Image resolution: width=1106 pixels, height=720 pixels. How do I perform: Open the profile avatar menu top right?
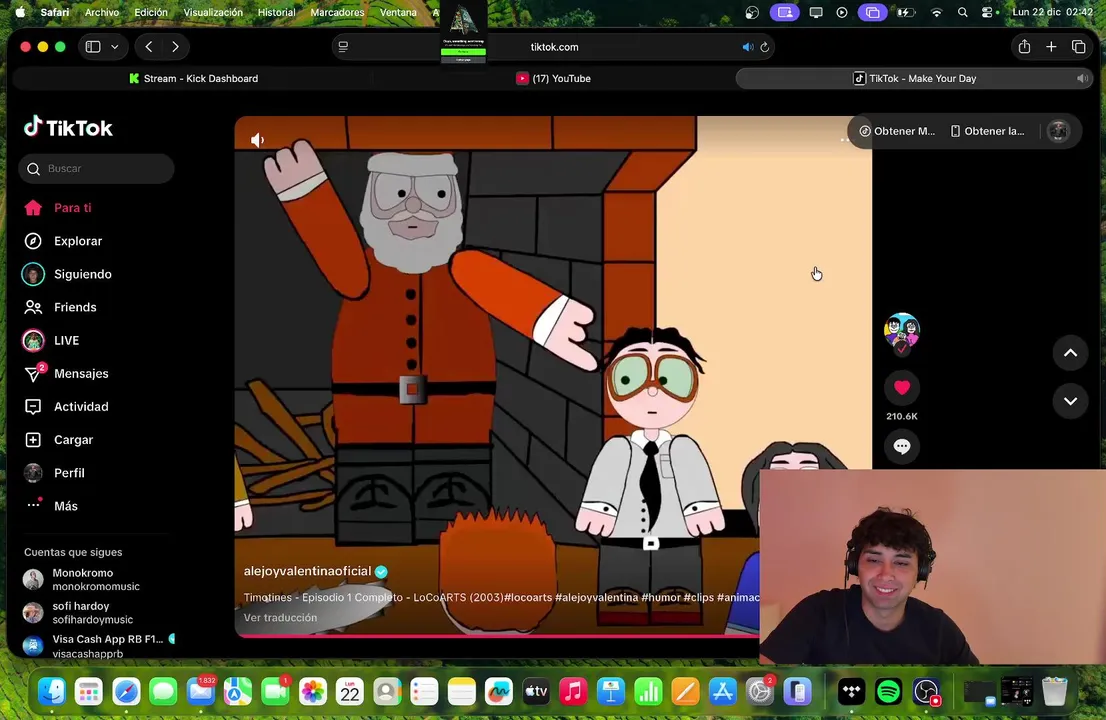[x=1057, y=131]
